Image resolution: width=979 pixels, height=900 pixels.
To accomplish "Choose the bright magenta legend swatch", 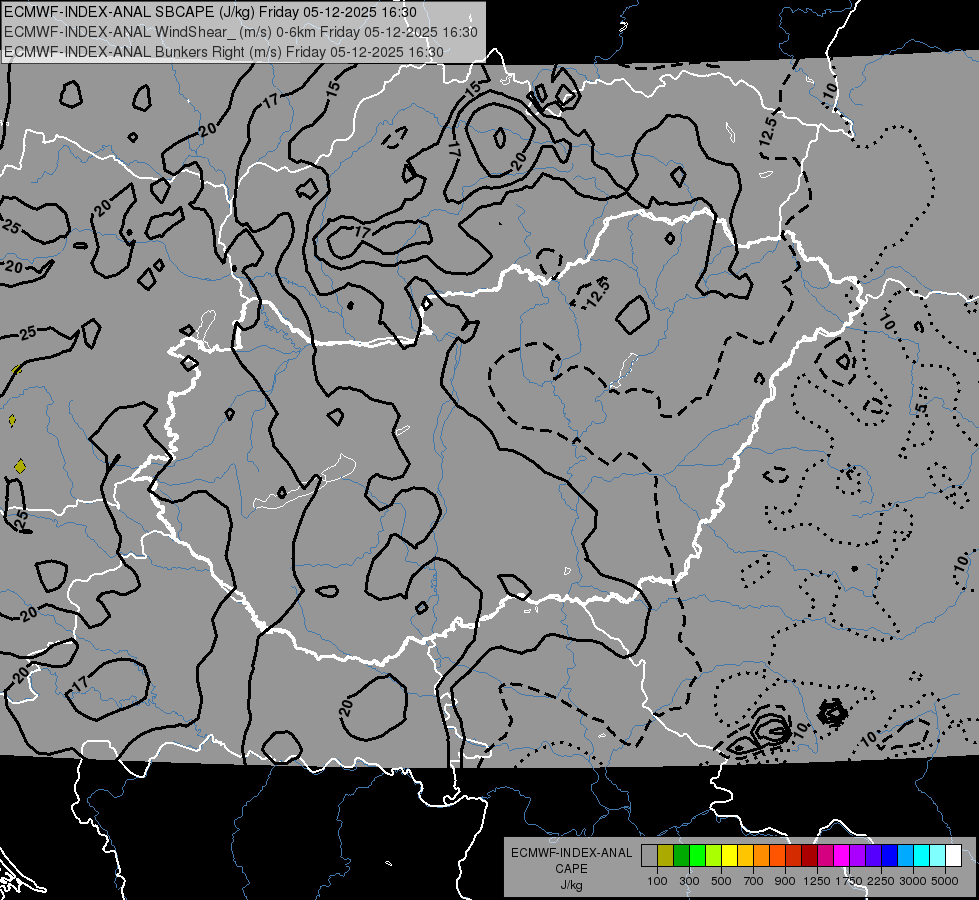I will point(842,856).
